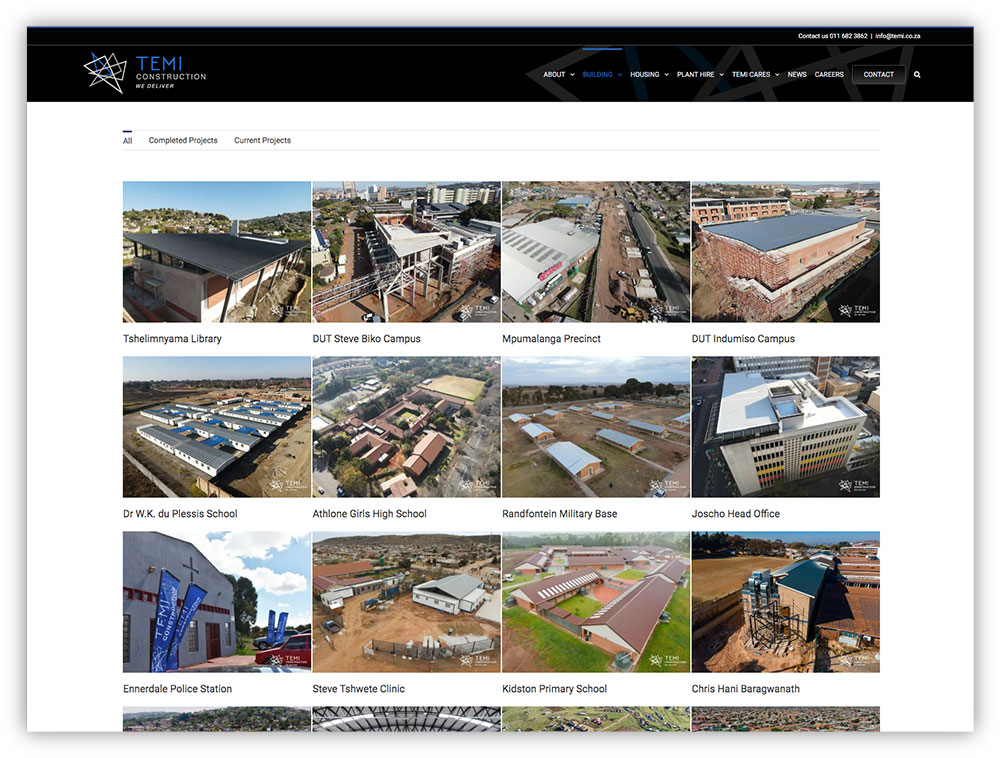Open the Randfontein Military Base thumbnail

(x=596, y=426)
